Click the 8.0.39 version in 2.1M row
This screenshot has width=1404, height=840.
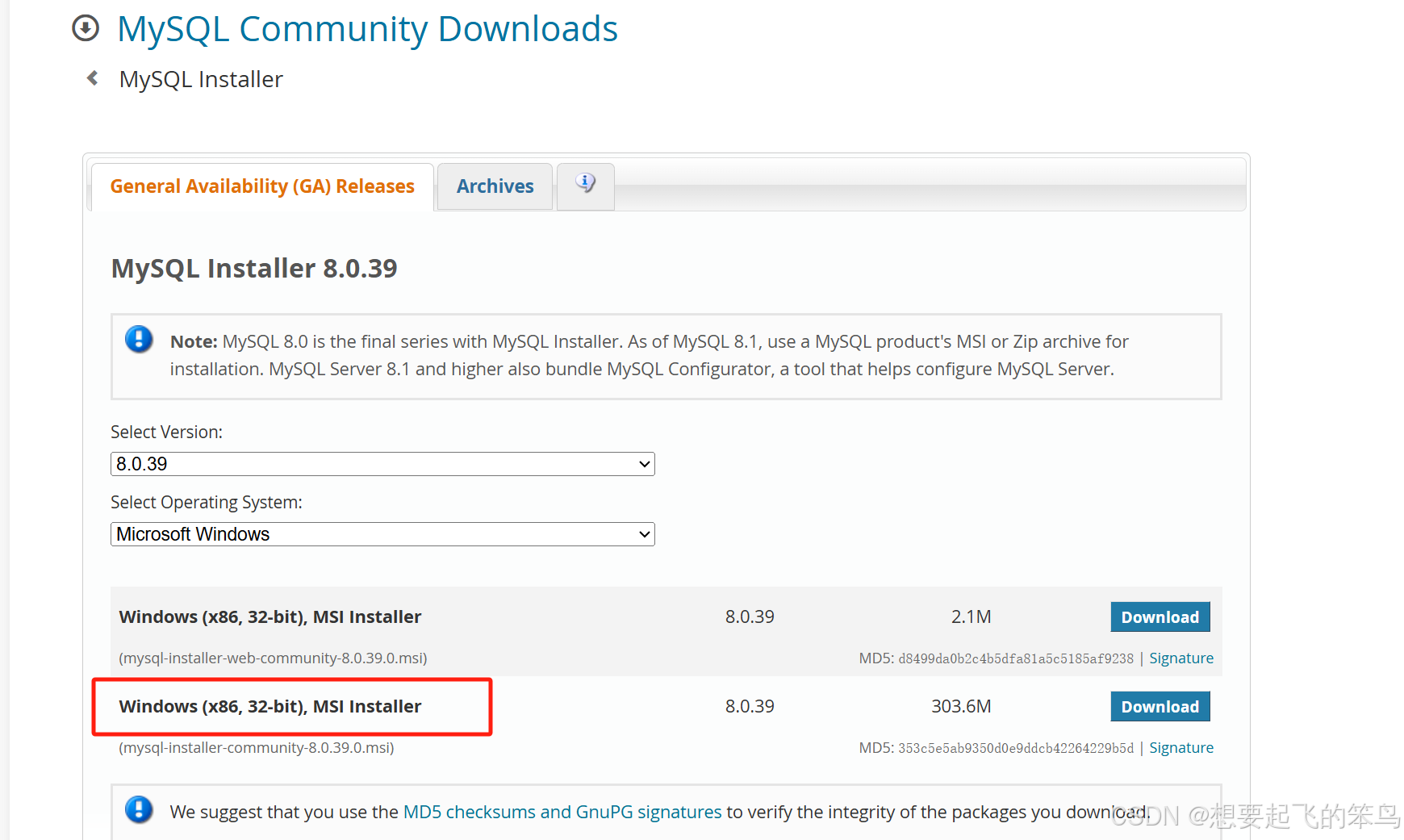pyautogui.click(x=750, y=617)
